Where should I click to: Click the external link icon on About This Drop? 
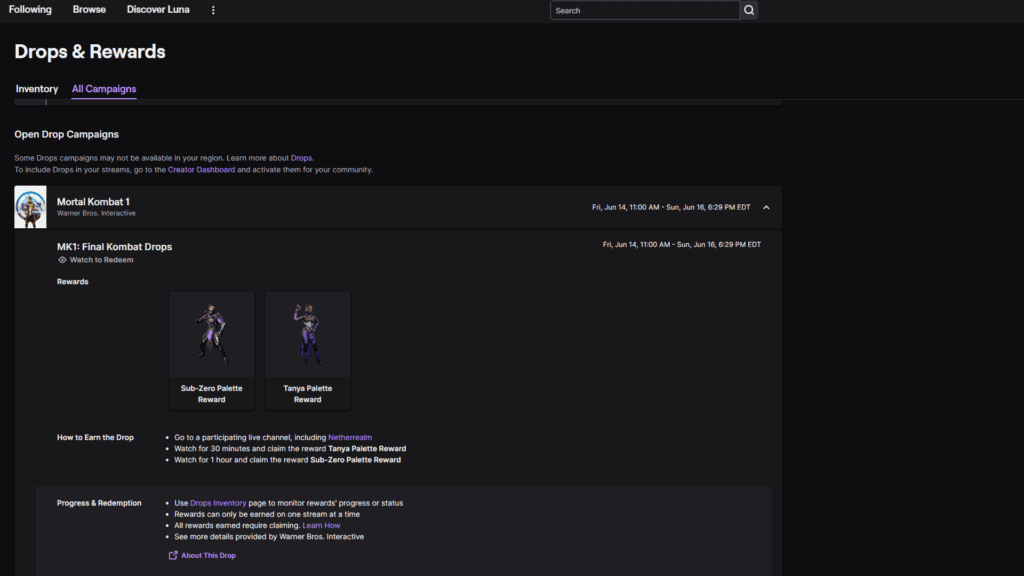[x=173, y=555]
